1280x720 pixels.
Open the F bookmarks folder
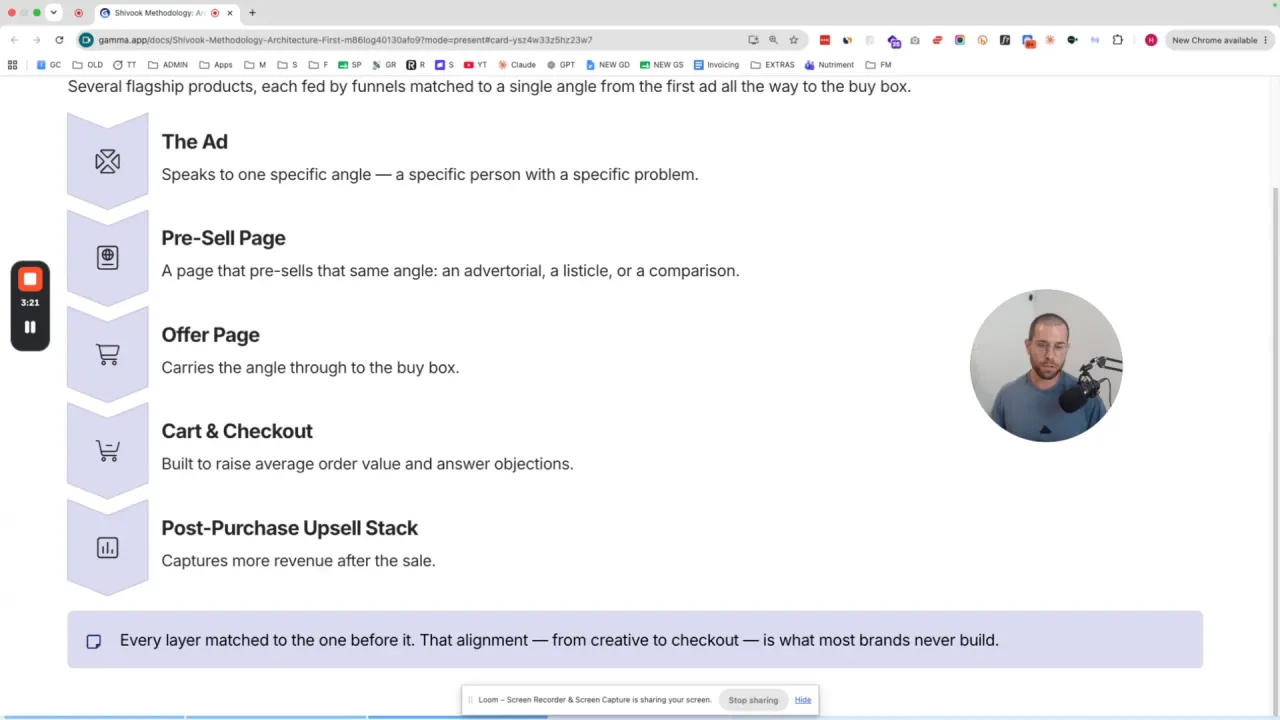319,65
